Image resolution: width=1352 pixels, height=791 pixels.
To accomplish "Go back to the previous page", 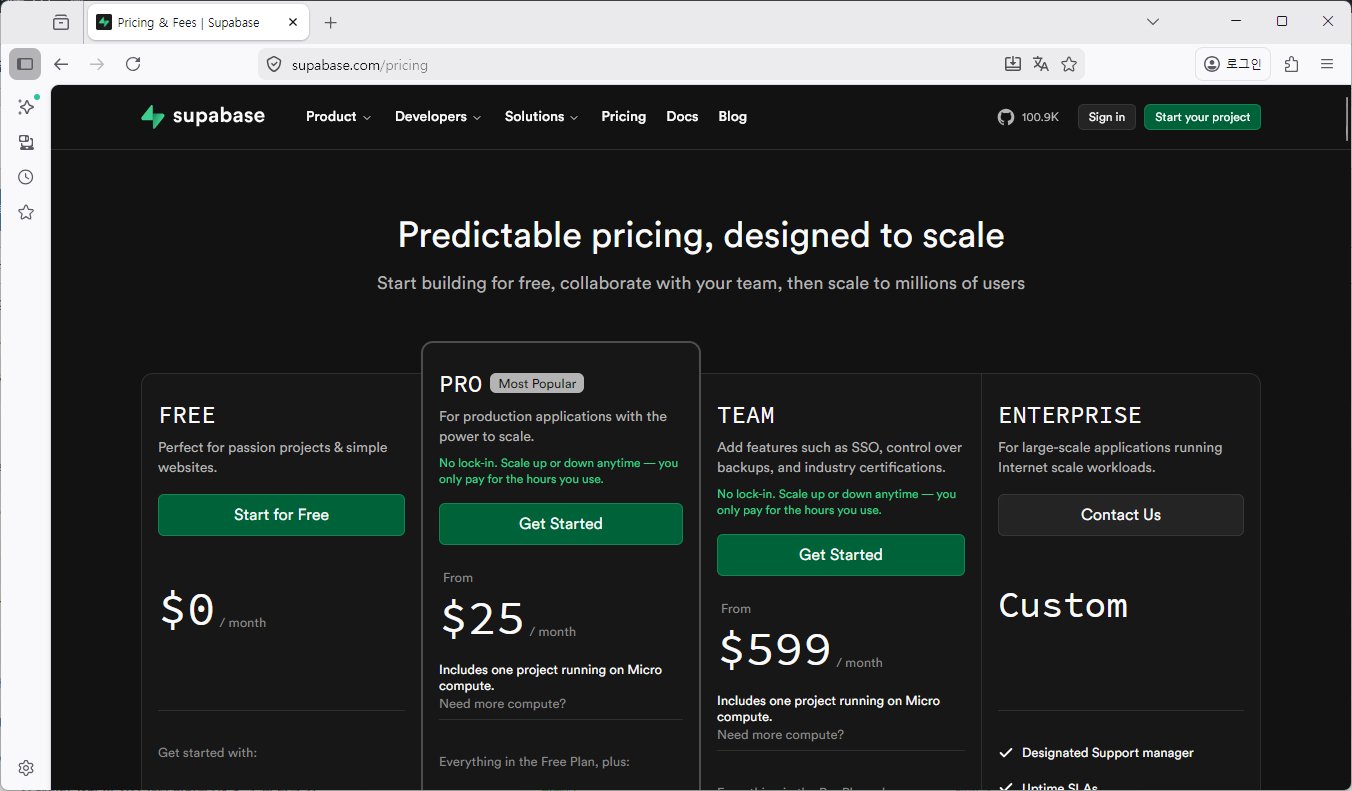I will 61,64.
